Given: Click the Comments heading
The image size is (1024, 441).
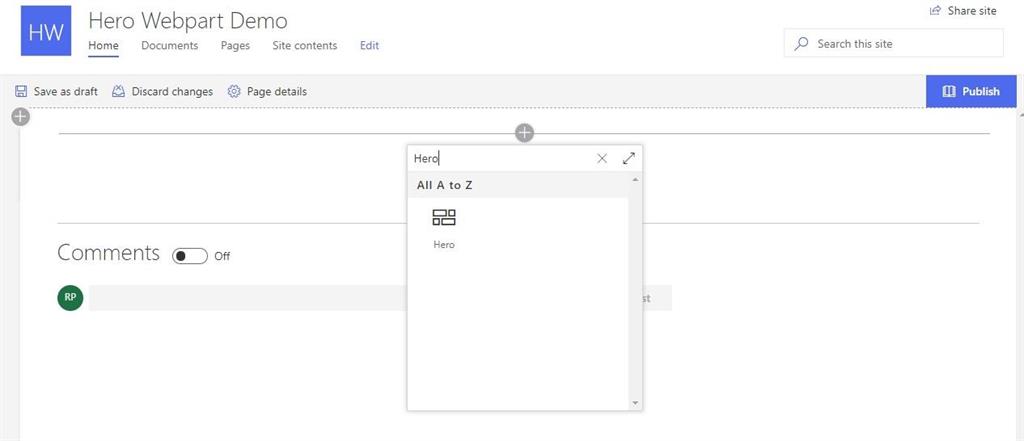Looking at the screenshot, I should tap(108, 252).
